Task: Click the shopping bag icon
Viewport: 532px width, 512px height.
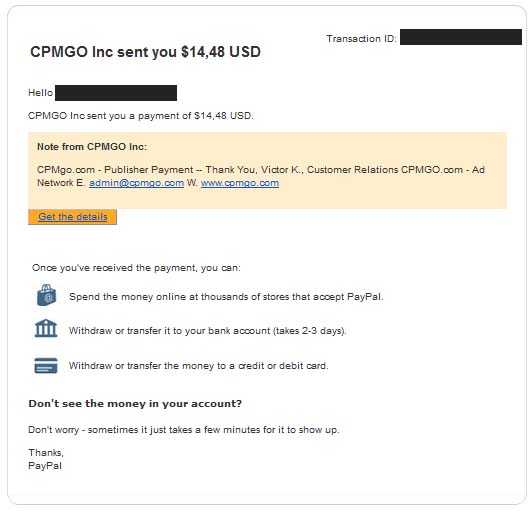Action: point(46,295)
